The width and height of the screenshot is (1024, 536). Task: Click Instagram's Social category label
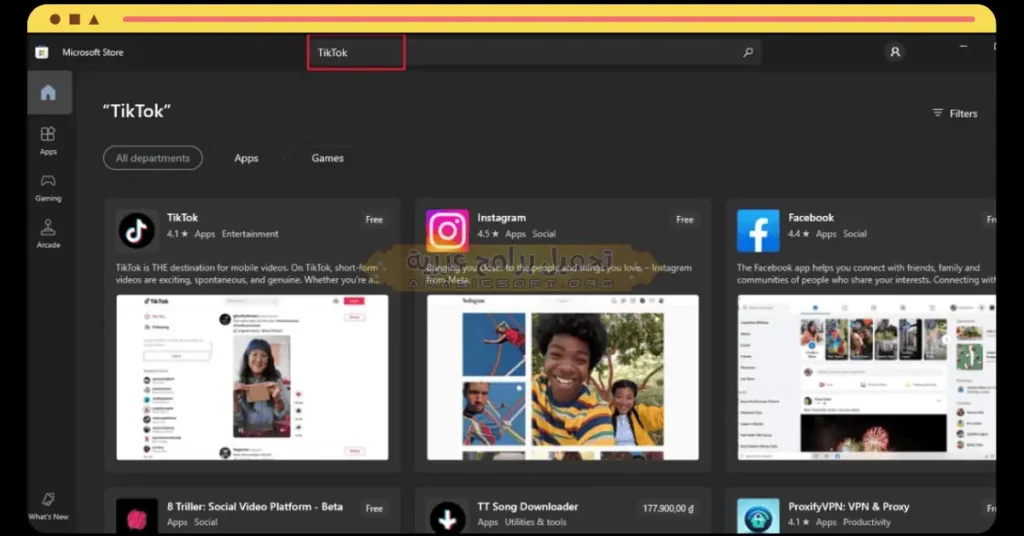[x=544, y=234]
